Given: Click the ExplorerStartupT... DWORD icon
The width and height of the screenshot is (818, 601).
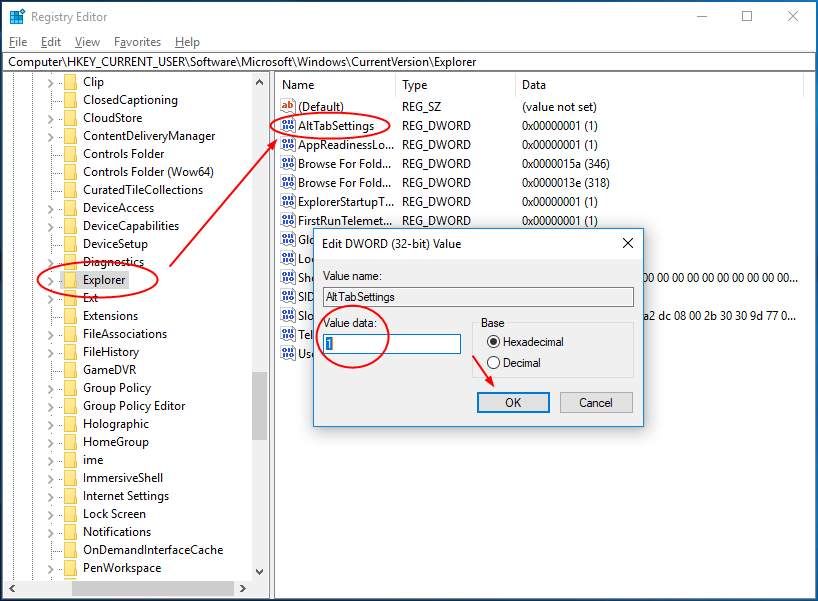Looking at the screenshot, I should [287, 202].
